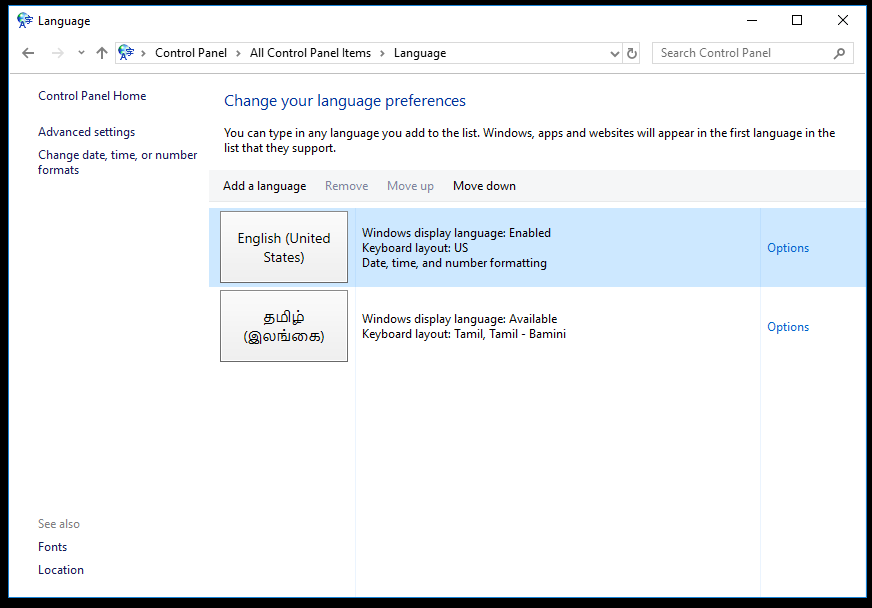Open Fonts from the See also section
The width and height of the screenshot is (872, 608).
[52, 546]
